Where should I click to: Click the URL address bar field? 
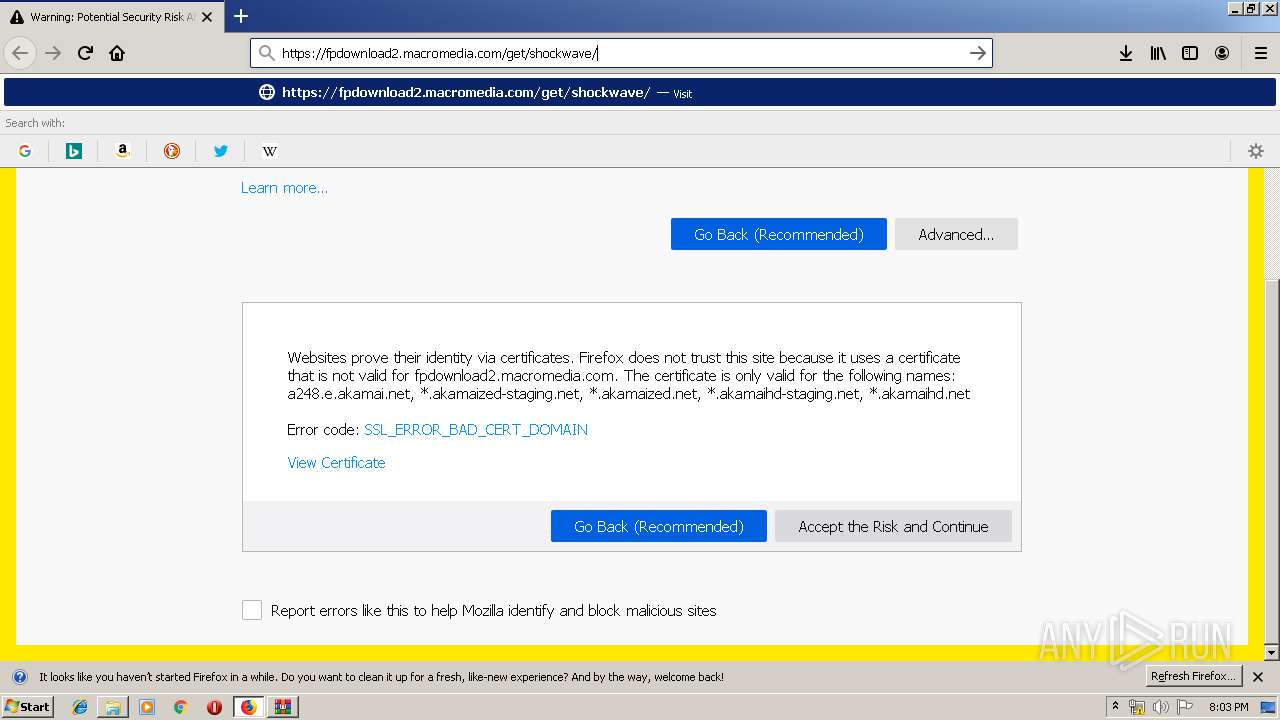click(x=620, y=53)
